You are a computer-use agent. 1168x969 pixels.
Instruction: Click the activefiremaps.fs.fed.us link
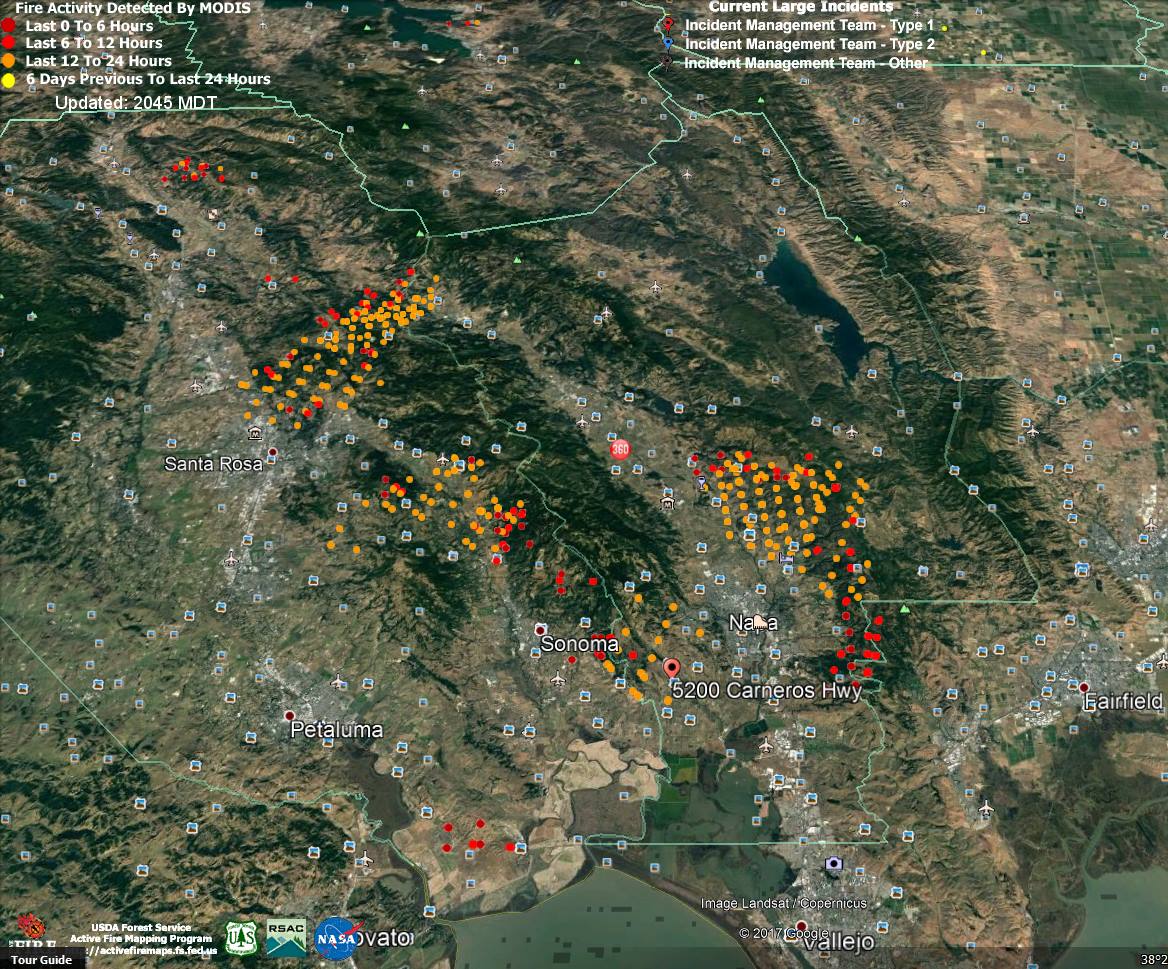coord(150,952)
